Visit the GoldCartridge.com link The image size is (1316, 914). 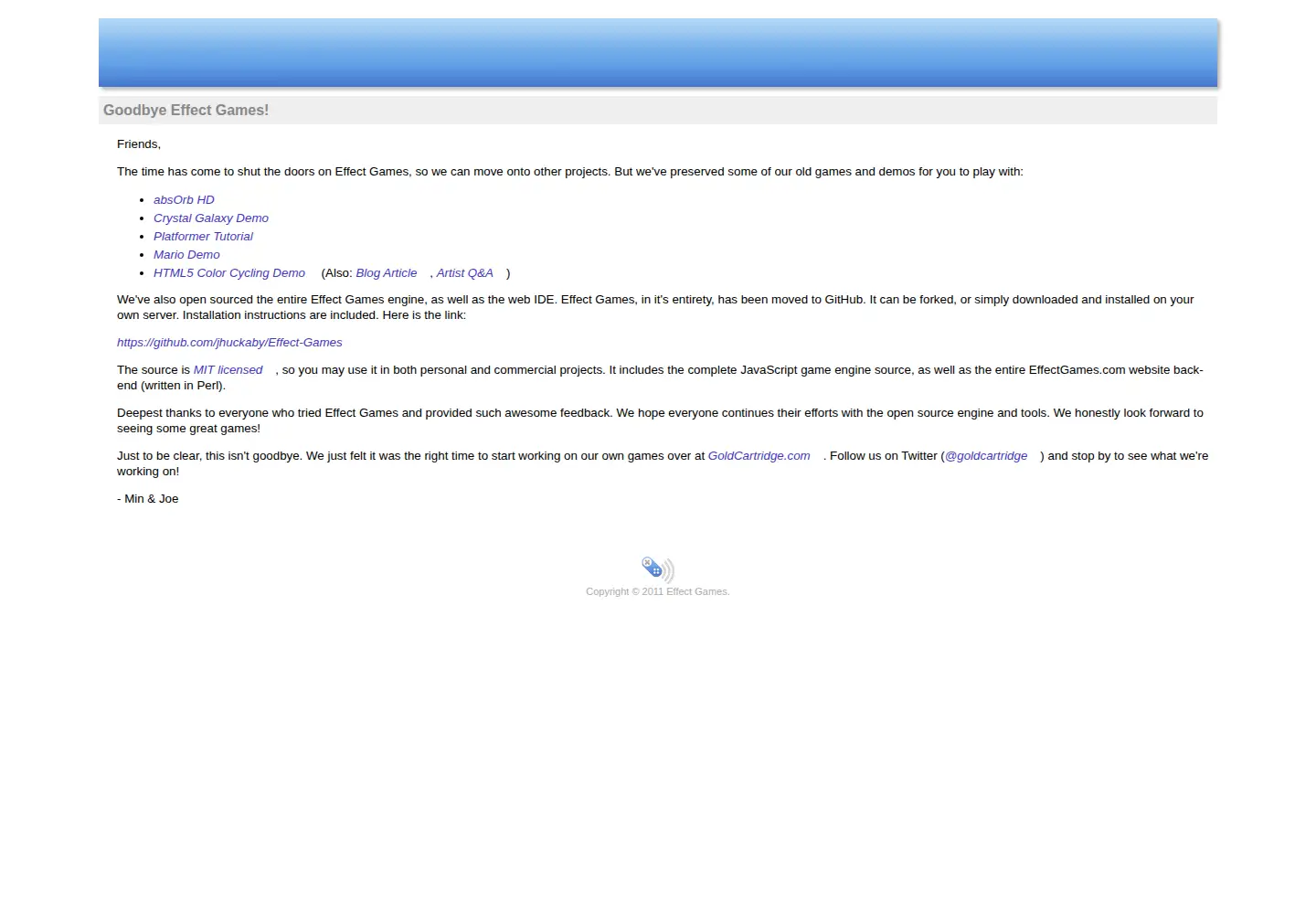pyautogui.click(x=759, y=455)
